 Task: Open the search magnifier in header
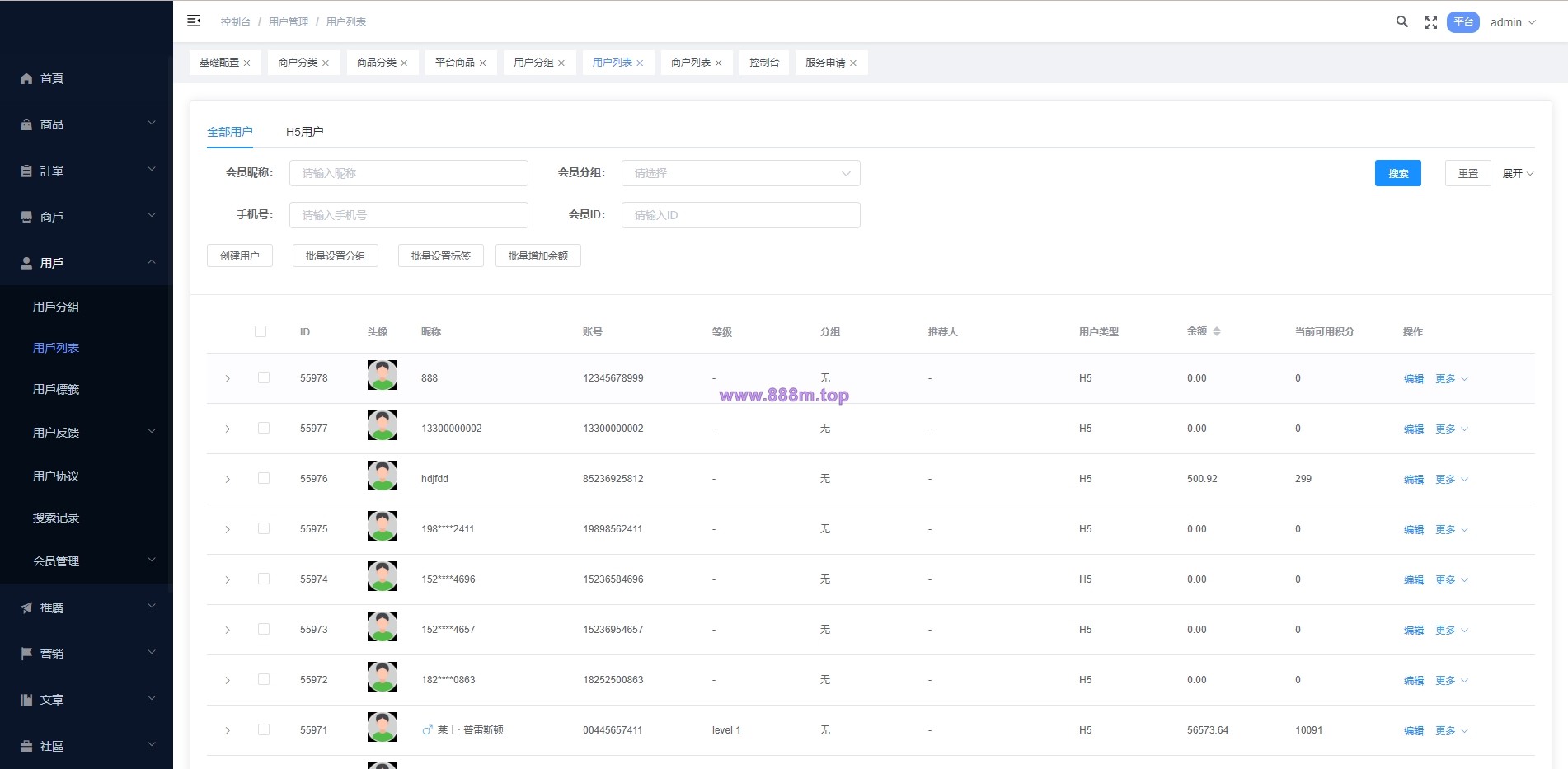[1401, 22]
